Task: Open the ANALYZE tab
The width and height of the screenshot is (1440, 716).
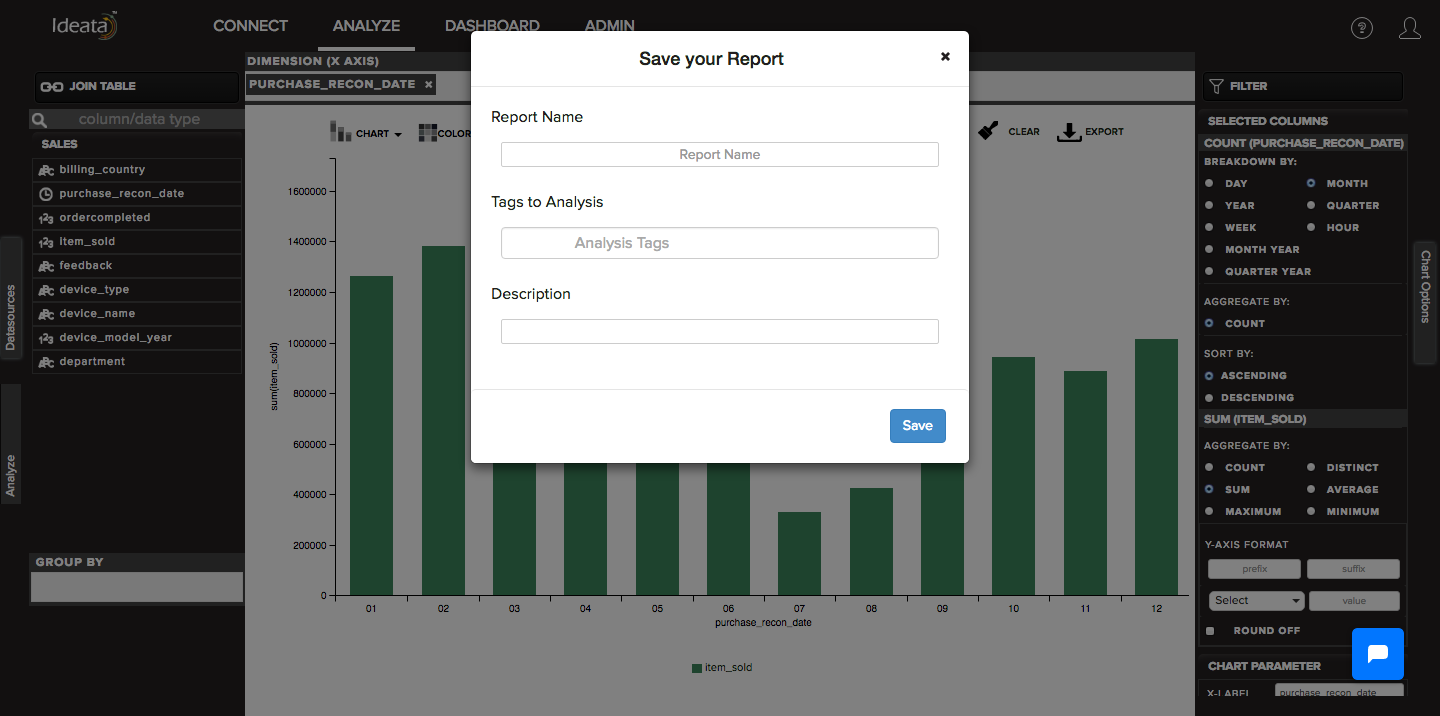Action: pyautogui.click(x=366, y=26)
